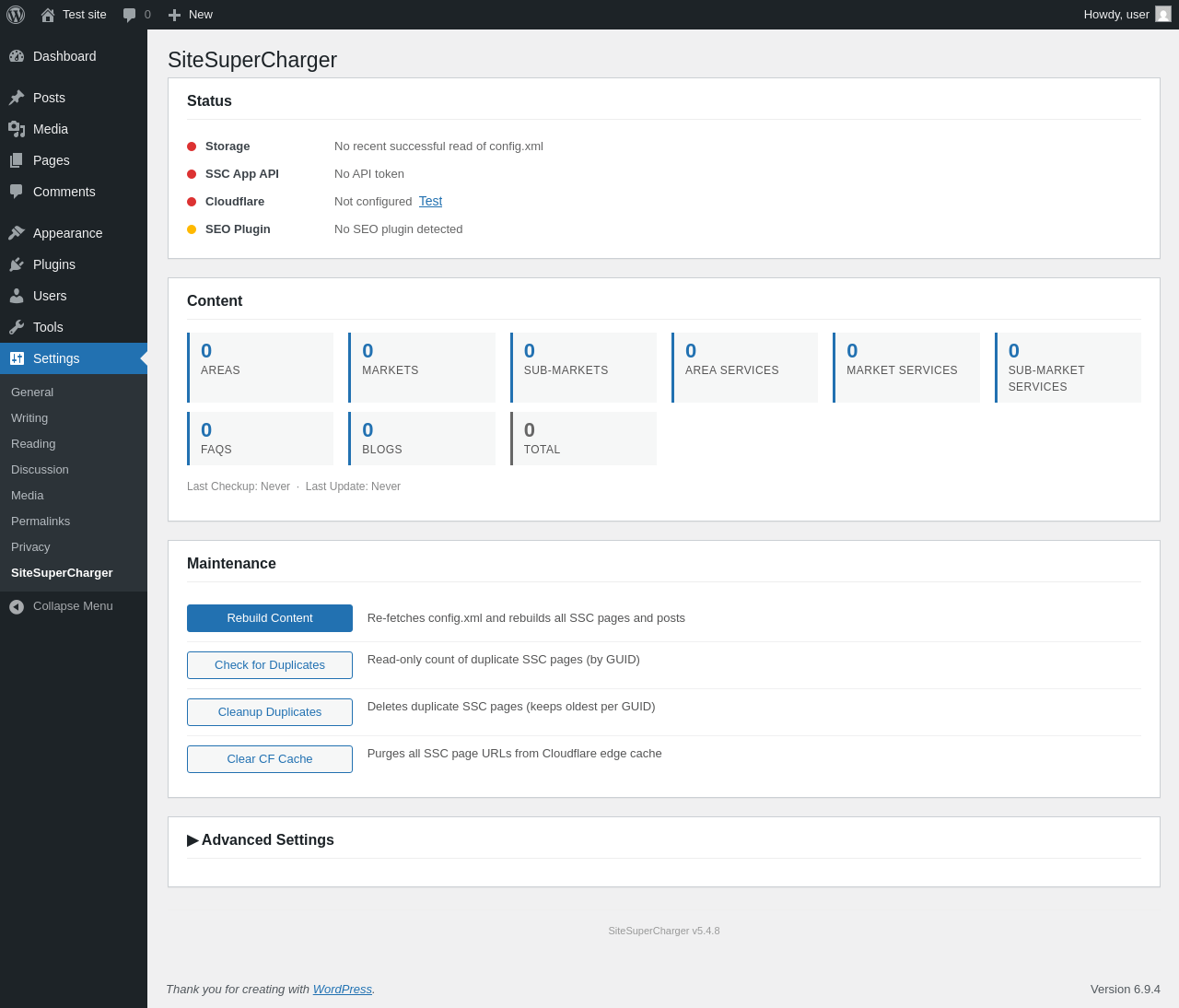Click the Appearance paintbrush icon
The image size is (1179, 1008).
tap(17, 233)
